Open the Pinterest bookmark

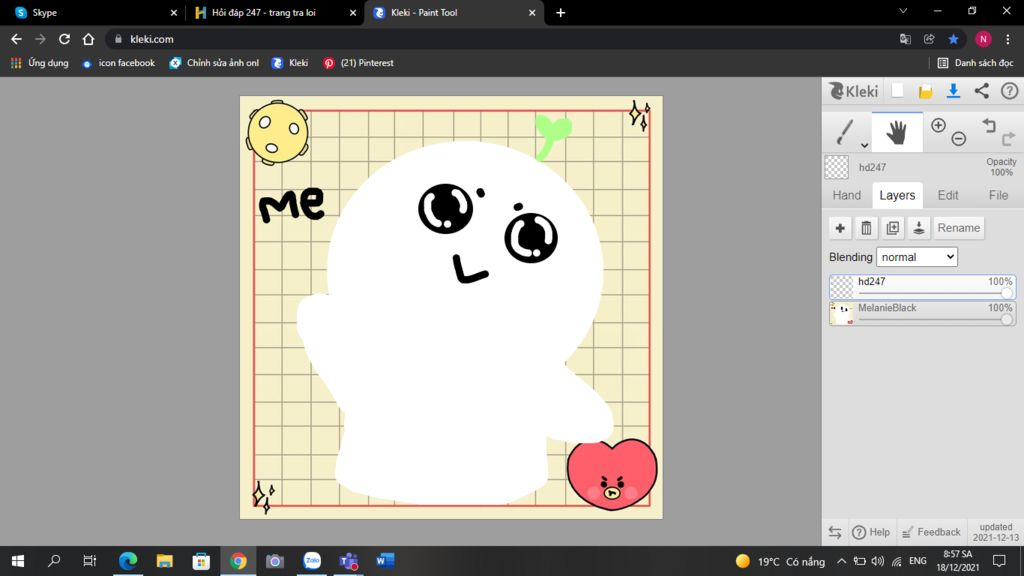(x=359, y=63)
